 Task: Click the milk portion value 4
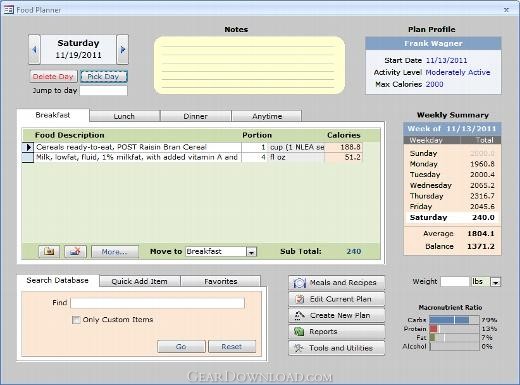tap(254, 157)
